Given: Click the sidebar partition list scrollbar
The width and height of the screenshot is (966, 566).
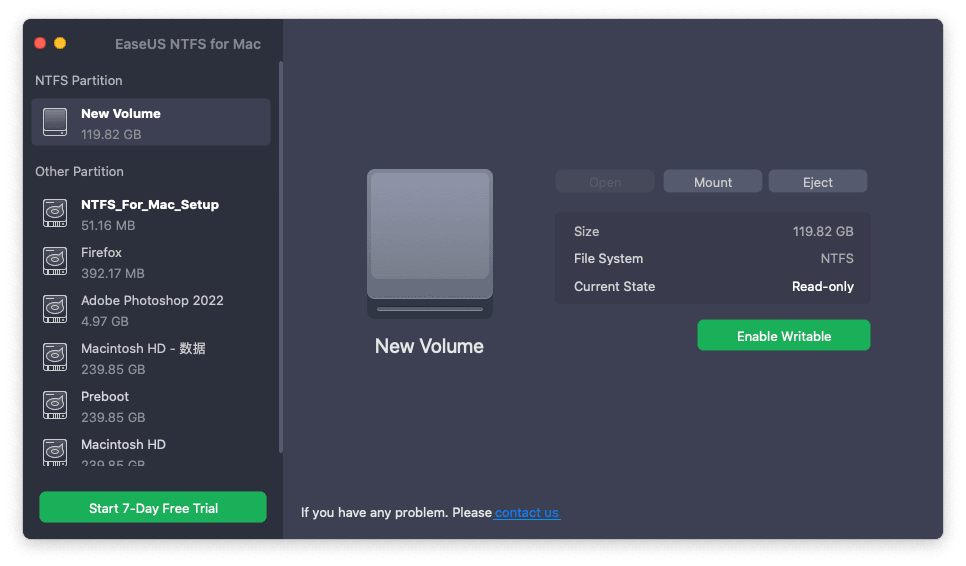Looking at the screenshot, I should pyautogui.click(x=281, y=257).
